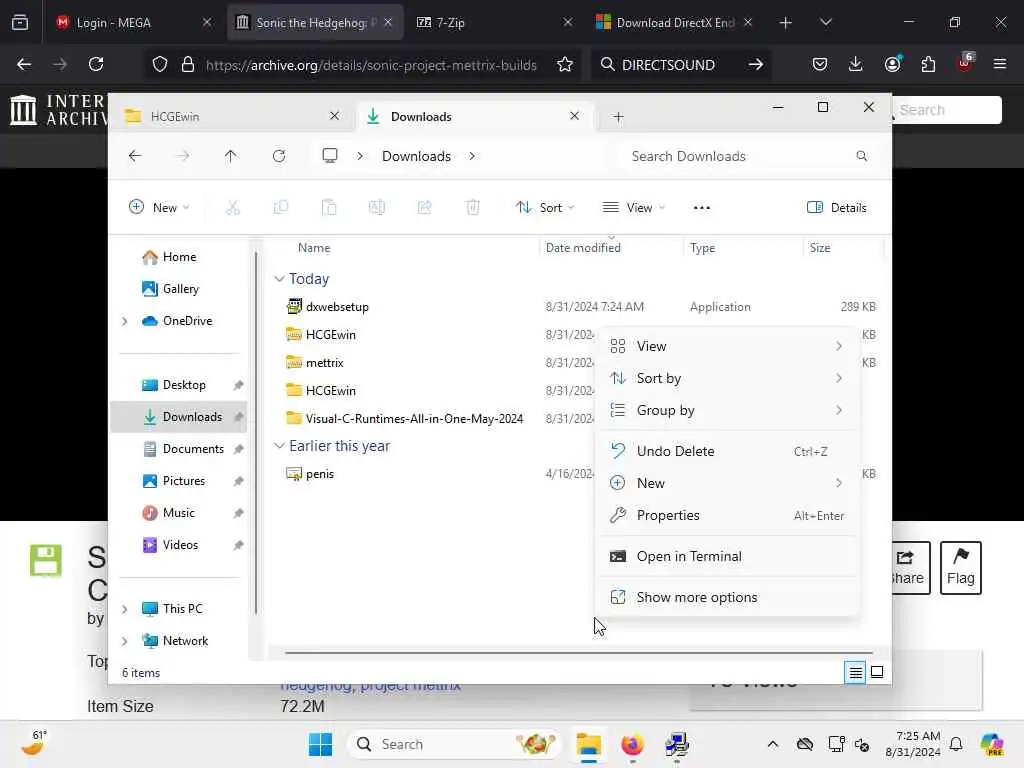Select the mettrix archive file
The height and width of the screenshot is (768, 1024).
[324, 362]
